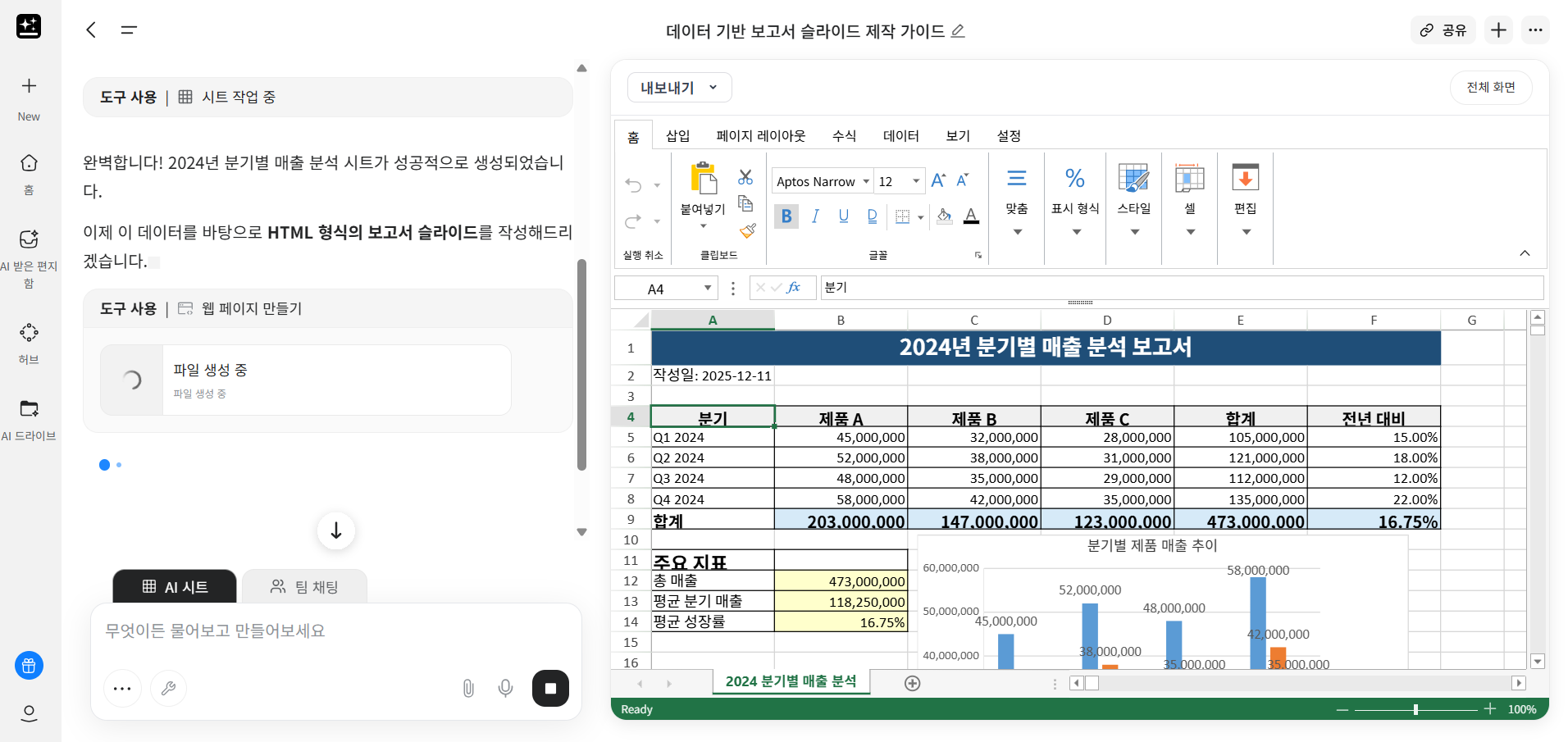
Task: Click the add new sheet plus icon
Action: (912, 683)
